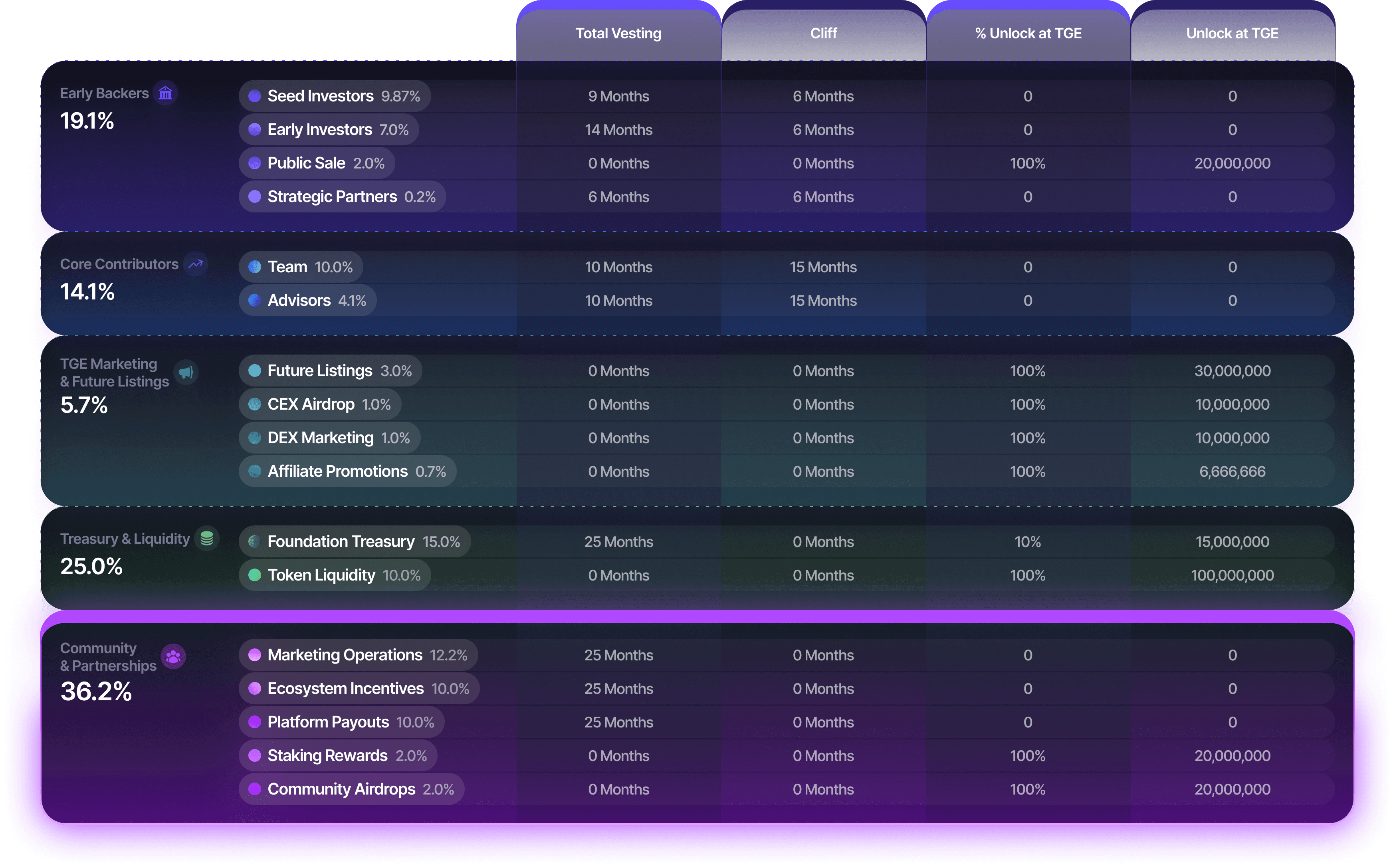The image size is (1395, 868).
Task: Click the Team blue dot marker
Action: [255, 267]
